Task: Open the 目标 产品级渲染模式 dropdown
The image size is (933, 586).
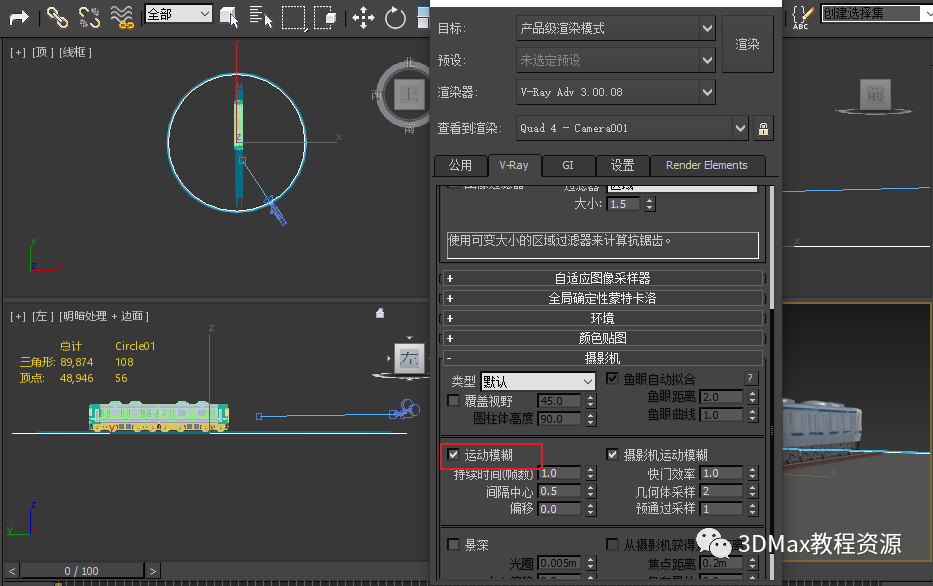Action: (x=615, y=28)
